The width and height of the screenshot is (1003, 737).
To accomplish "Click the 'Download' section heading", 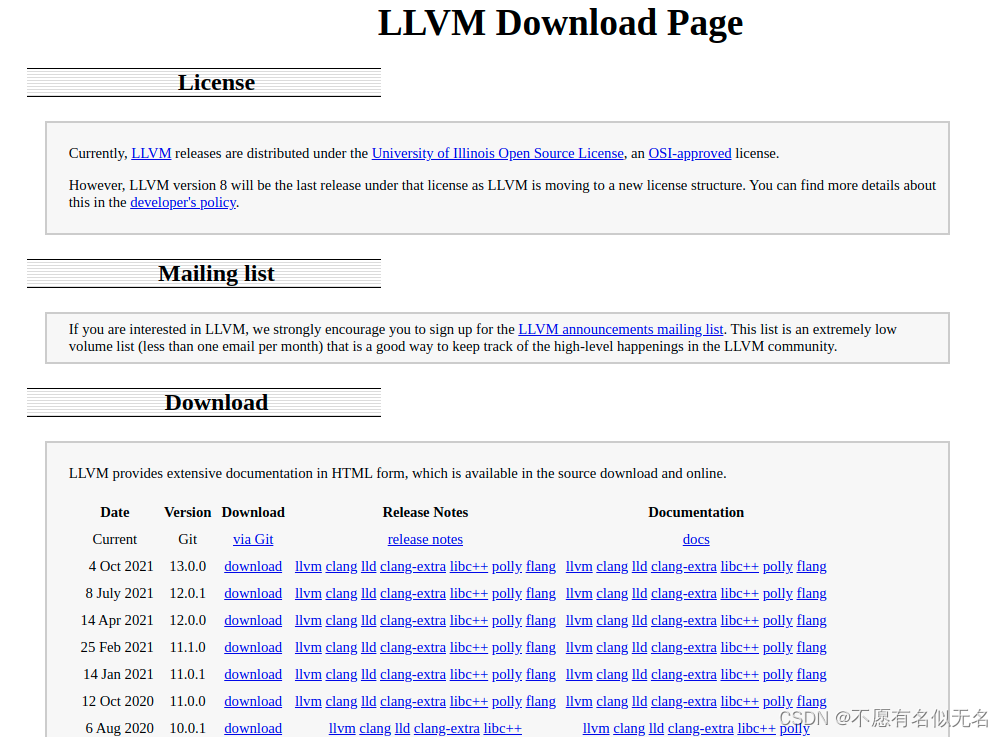I will (216, 402).
